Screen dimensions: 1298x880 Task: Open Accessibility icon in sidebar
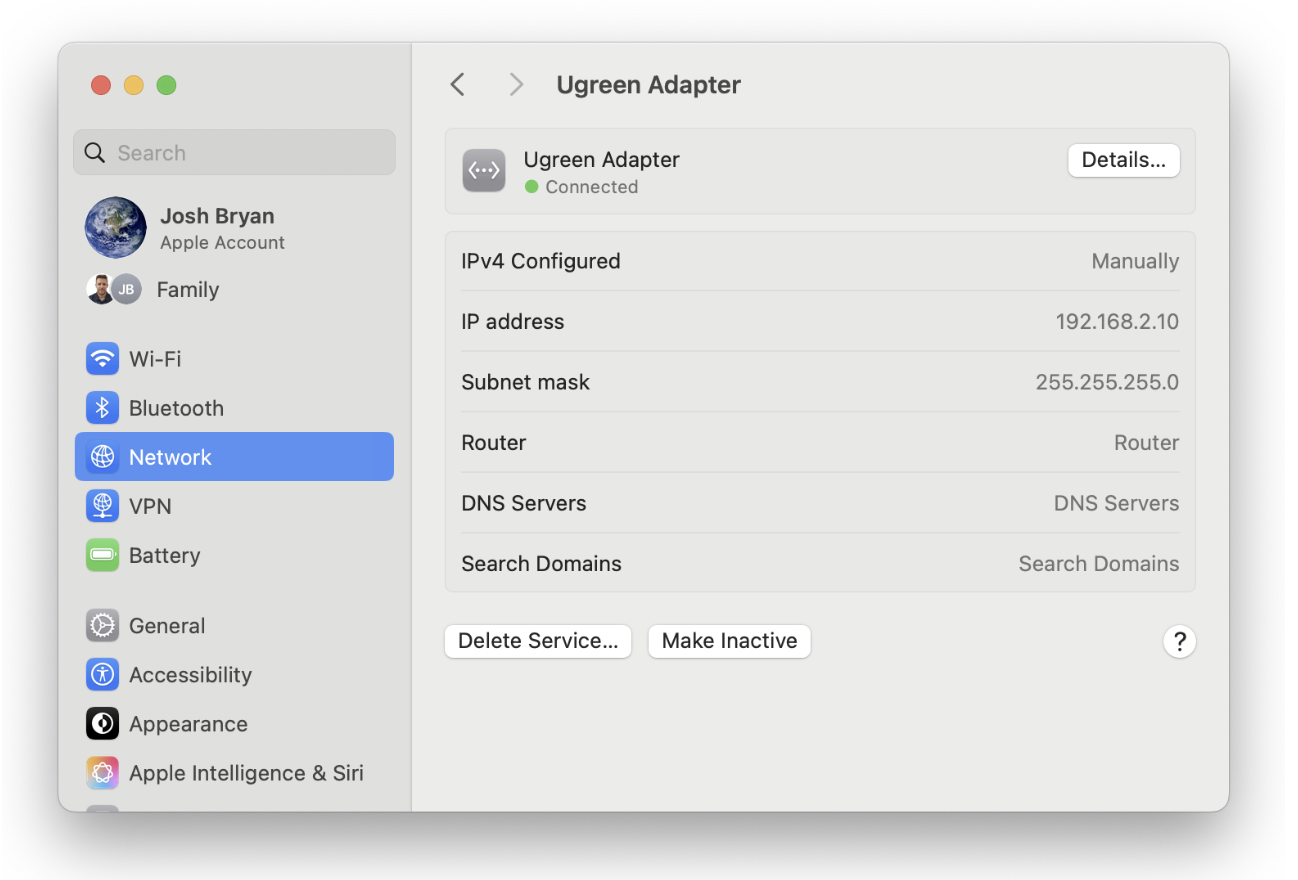[102, 675]
